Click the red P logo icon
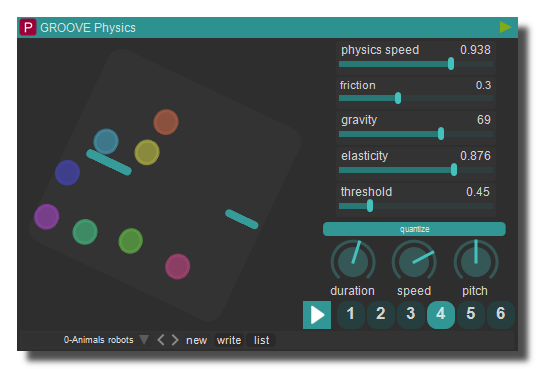 28,27
